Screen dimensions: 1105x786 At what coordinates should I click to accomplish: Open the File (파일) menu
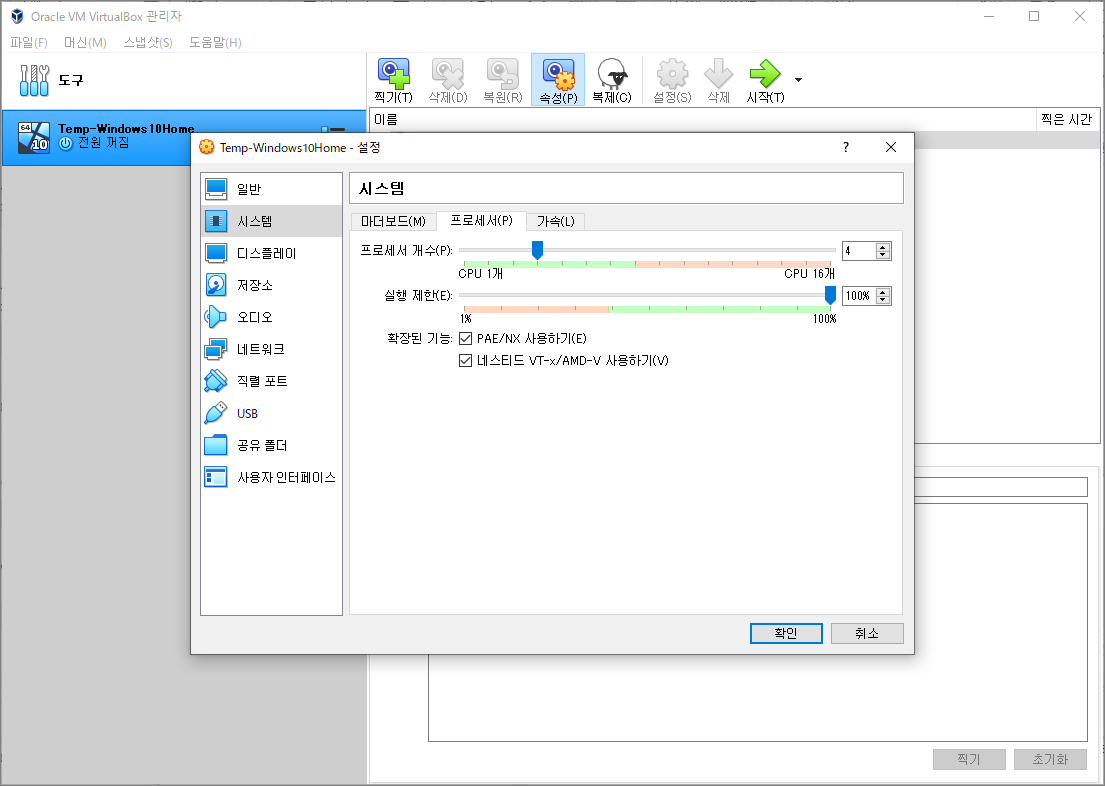pos(29,42)
